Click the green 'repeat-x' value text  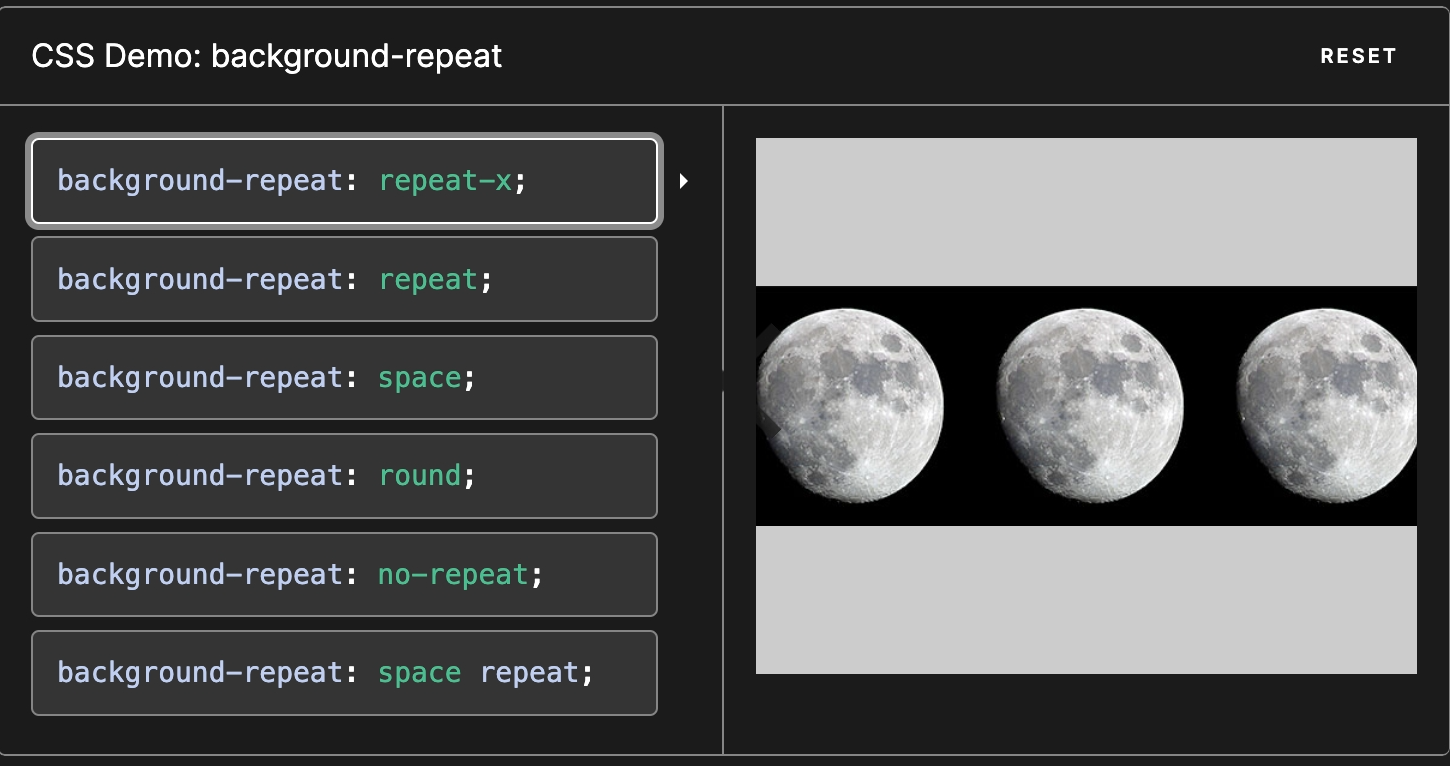[445, 181]
